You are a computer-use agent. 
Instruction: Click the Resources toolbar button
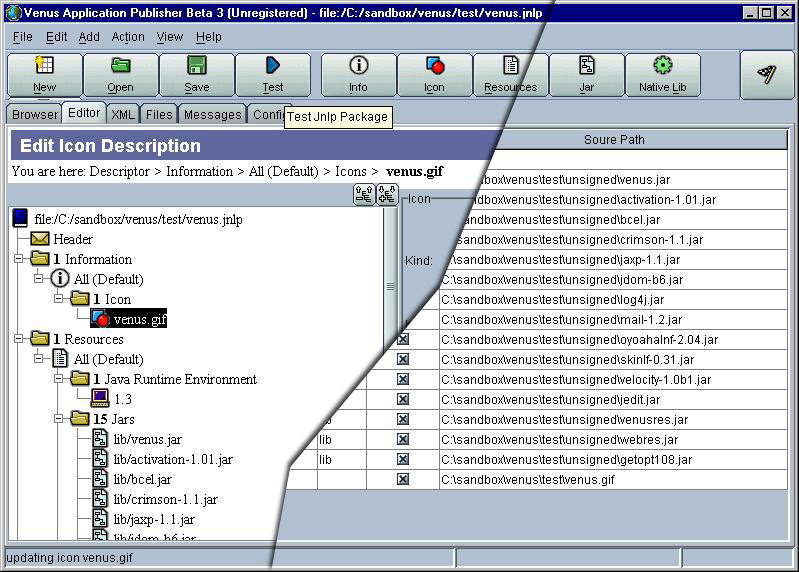(x=510, y=74)
